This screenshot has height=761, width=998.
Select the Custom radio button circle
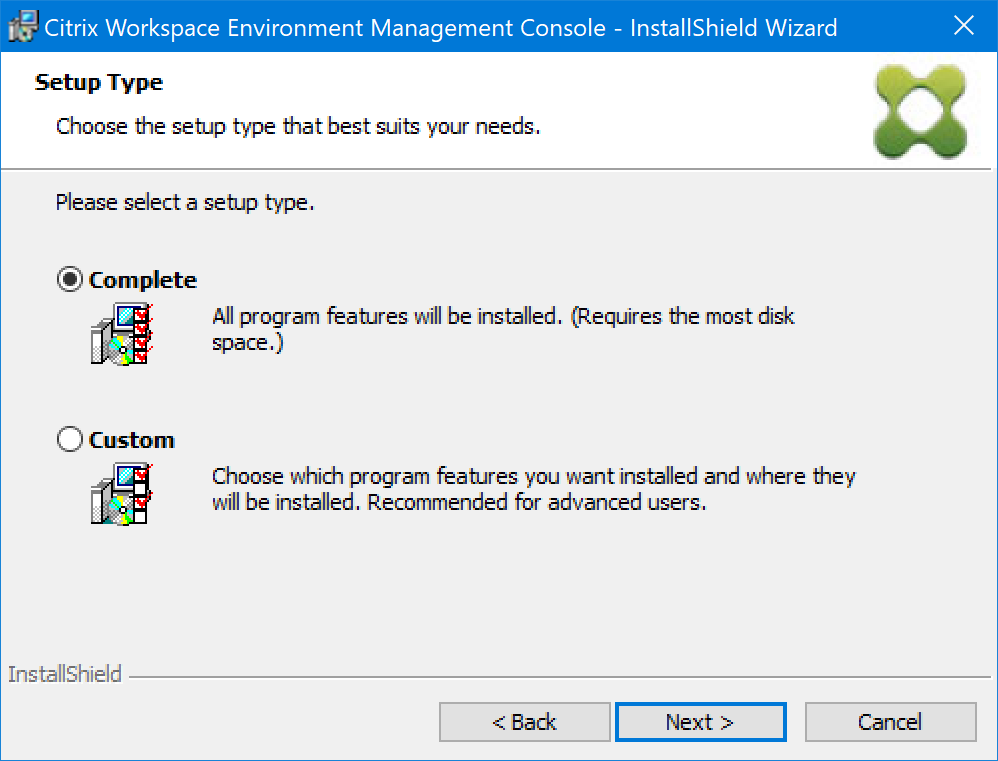point(70,440)
